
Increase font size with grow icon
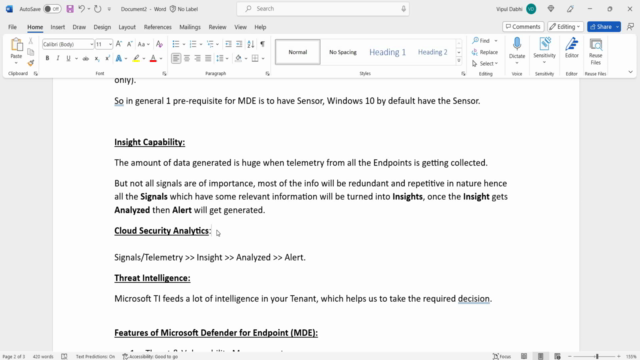click(x=119, y=44)
